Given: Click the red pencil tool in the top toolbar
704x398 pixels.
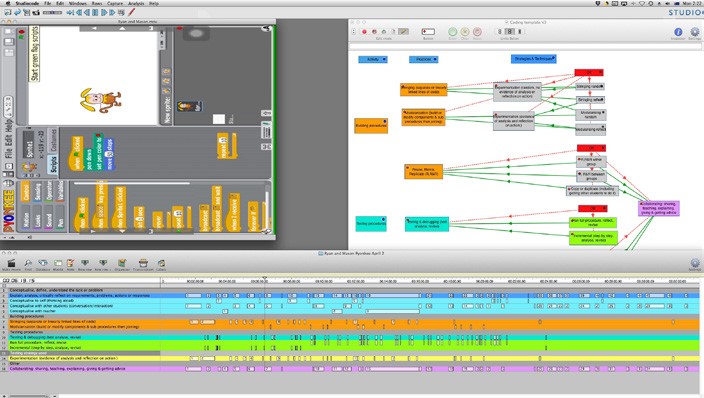Looking at the screenshot, I should click(132, 12).
